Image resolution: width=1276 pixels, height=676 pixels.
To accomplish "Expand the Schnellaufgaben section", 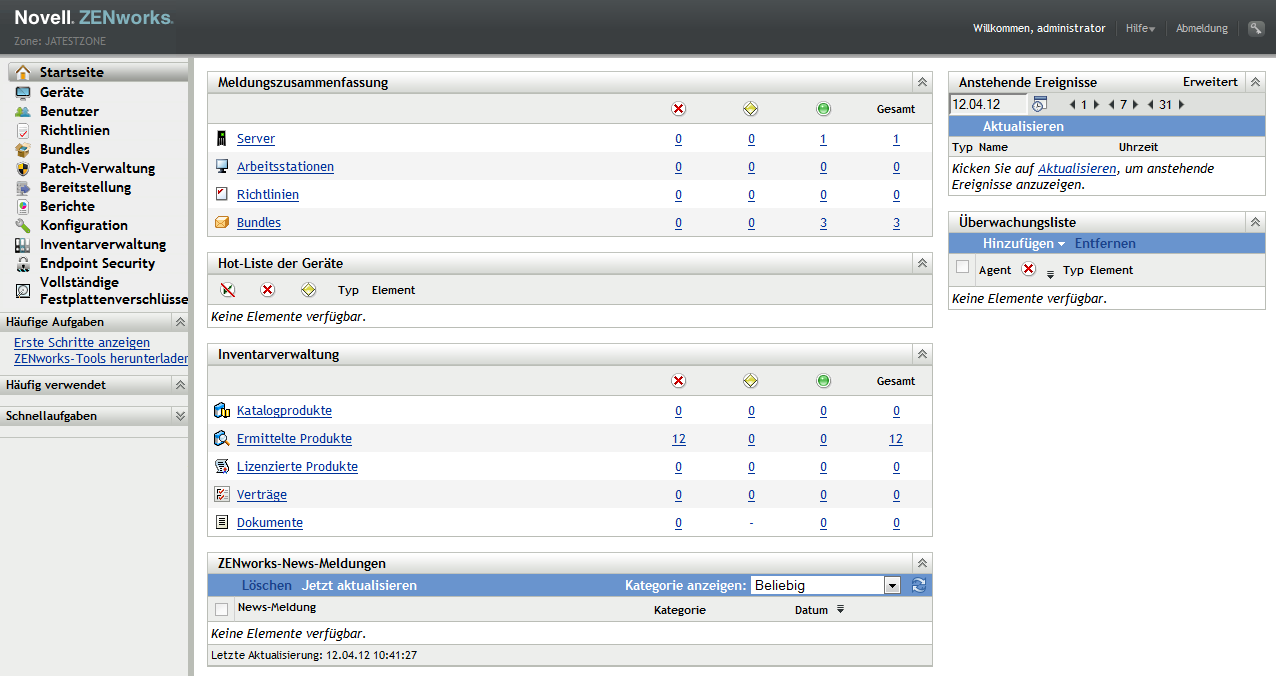I will (x=180, y=415).
